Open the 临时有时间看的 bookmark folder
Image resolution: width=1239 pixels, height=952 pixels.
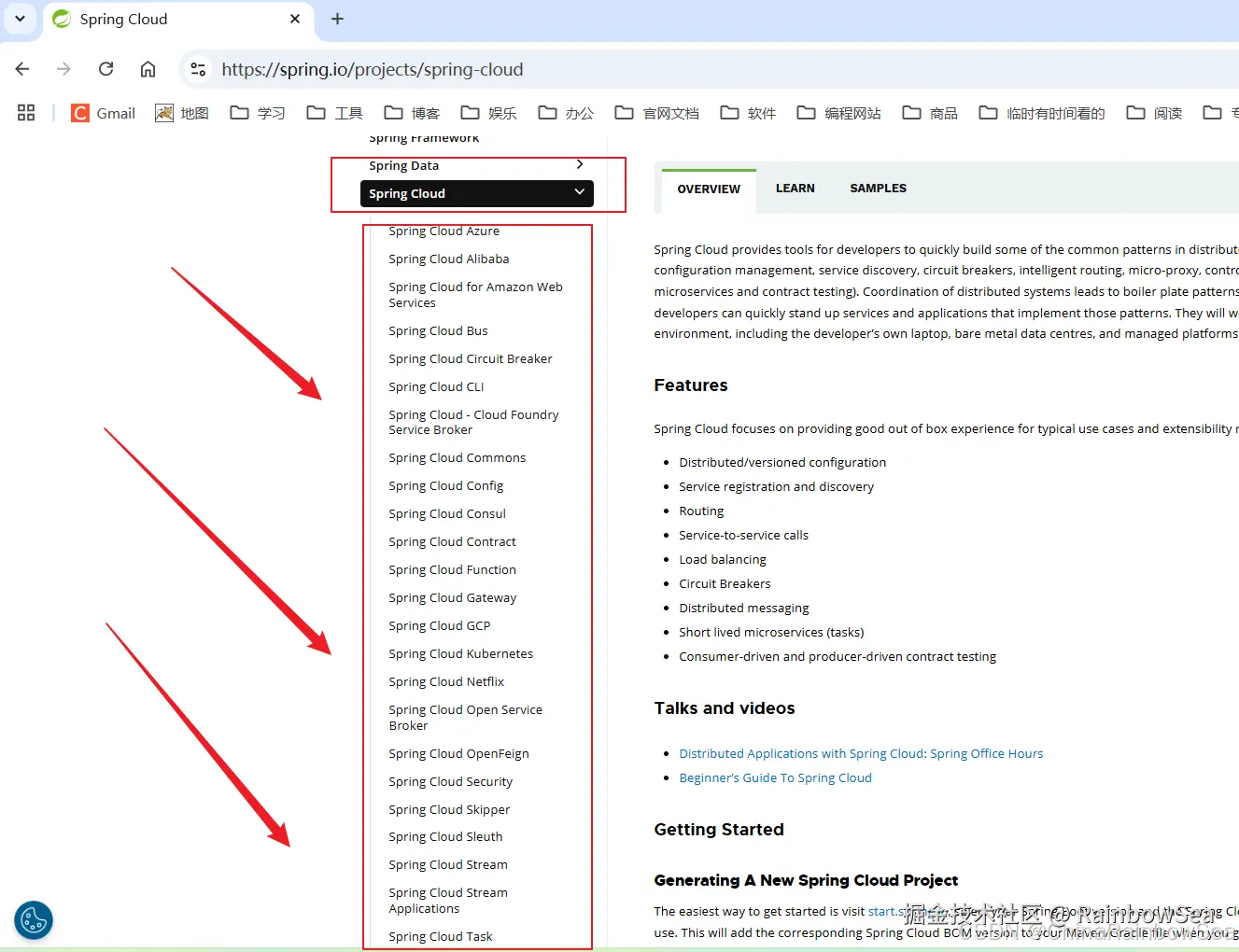pyautogui.click(x=1042, y=113)
